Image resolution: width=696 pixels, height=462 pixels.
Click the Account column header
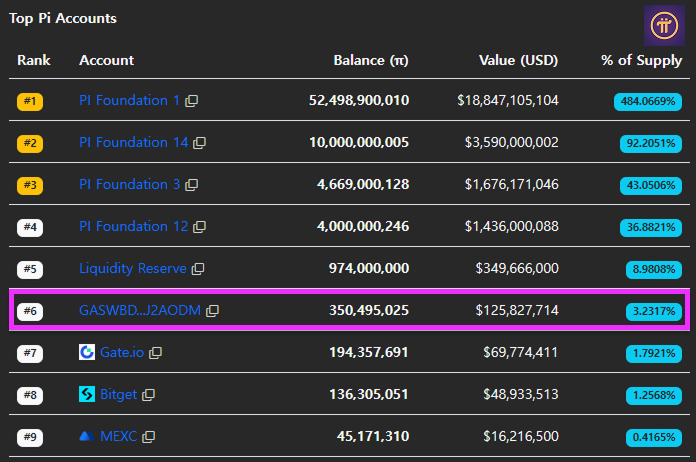[107, 60]
